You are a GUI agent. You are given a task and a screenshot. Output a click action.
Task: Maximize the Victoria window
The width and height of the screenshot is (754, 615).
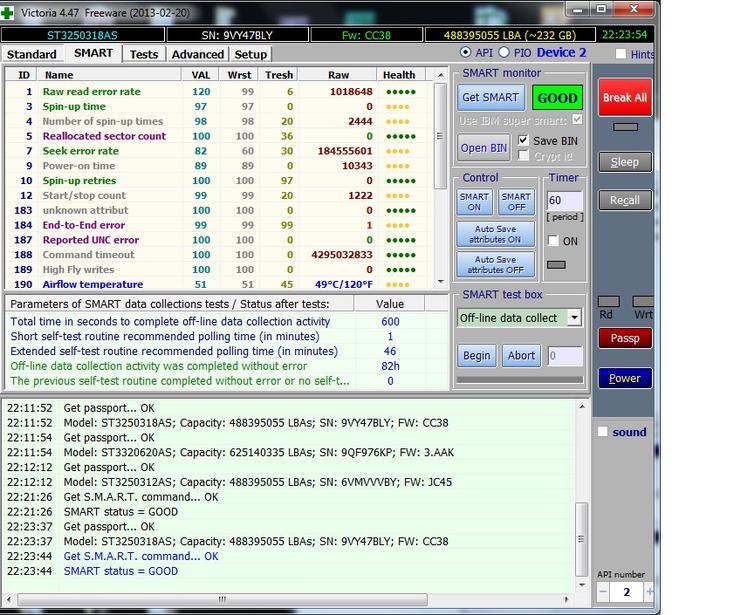[601, 9]
